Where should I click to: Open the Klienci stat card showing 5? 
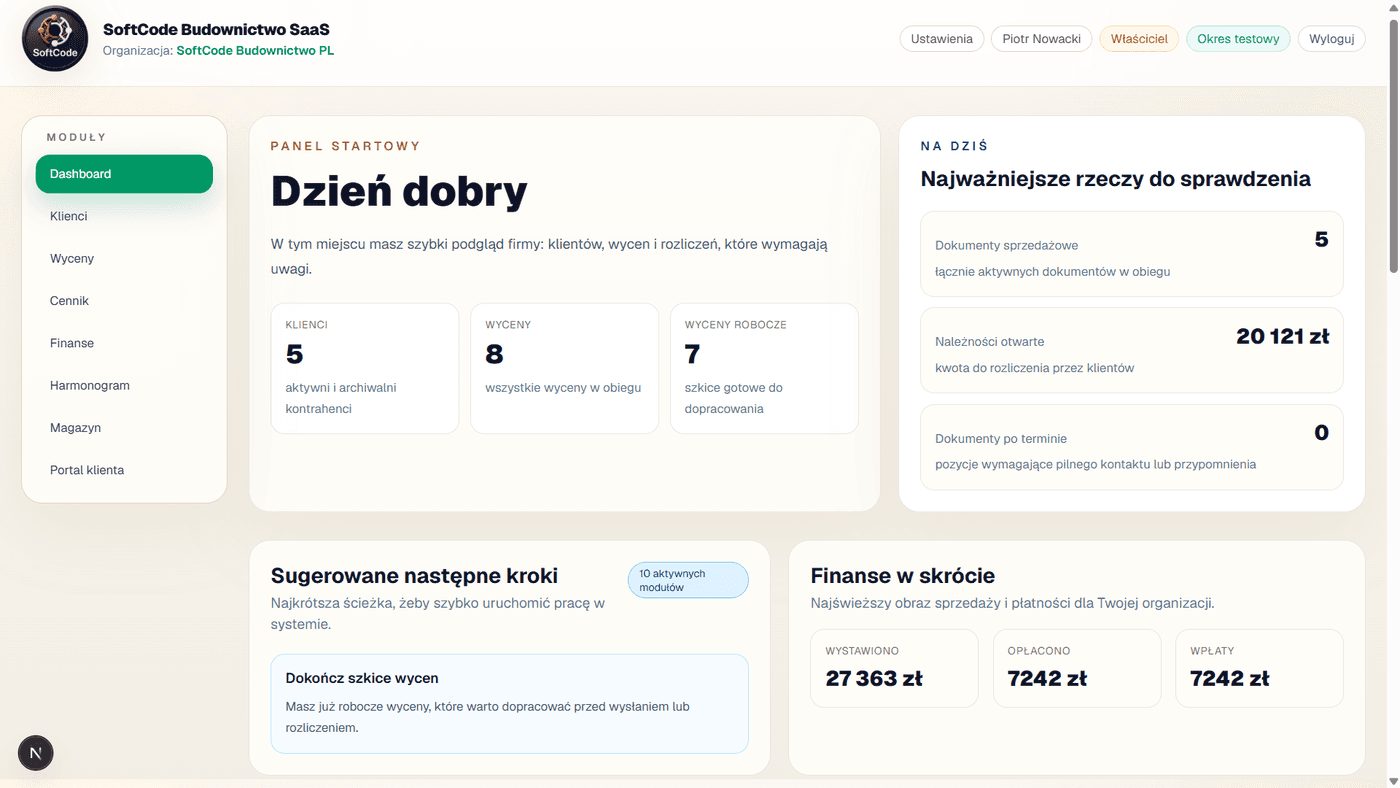[365, 369]
